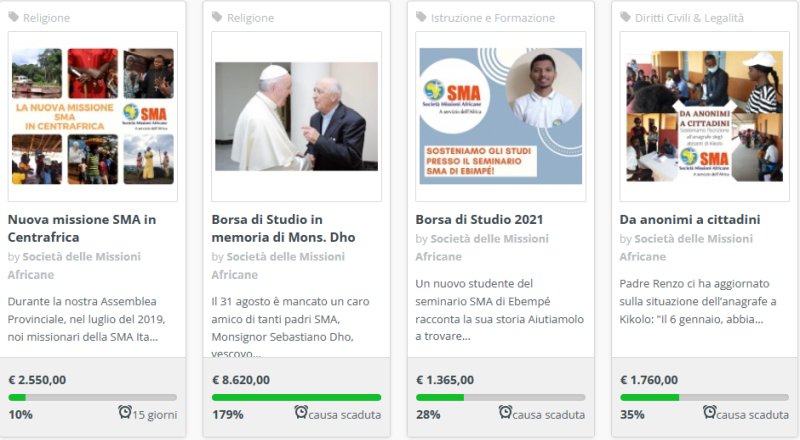
Task: Click the SMA seminary student banner image
Action: (x=501, y=116)
